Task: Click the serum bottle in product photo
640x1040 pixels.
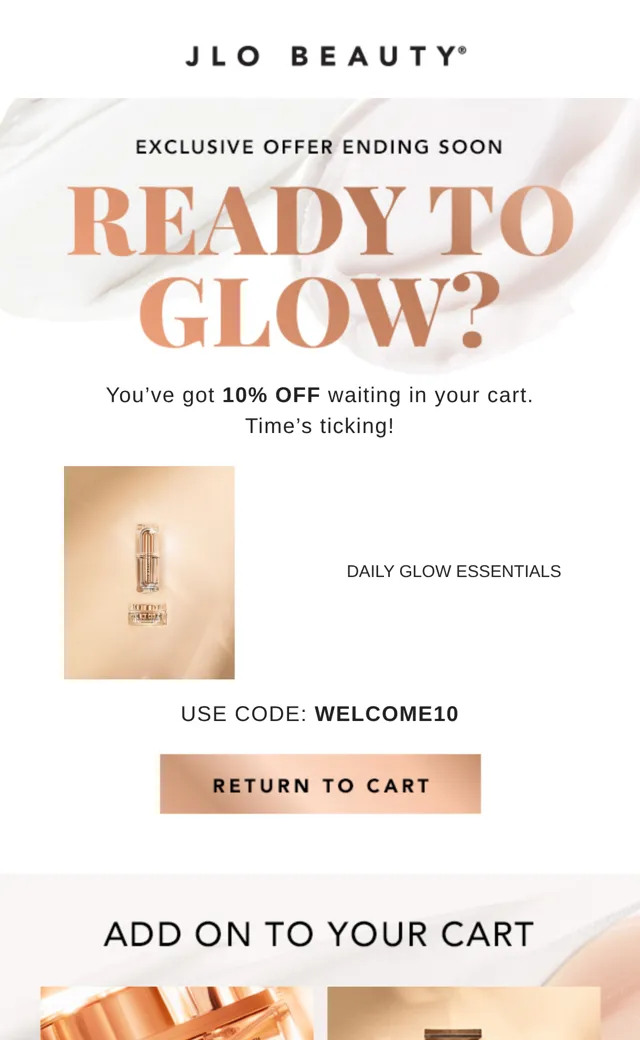Action: tap(147, 557)
